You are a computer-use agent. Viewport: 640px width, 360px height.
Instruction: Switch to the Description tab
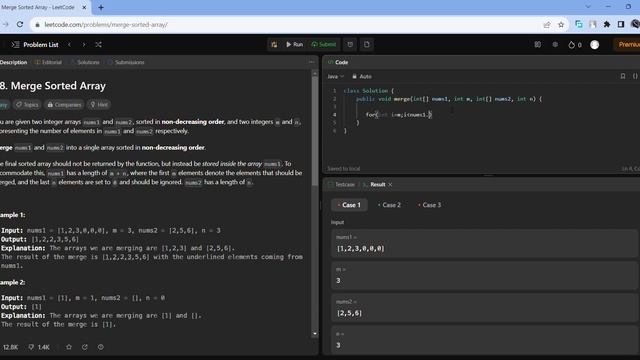point(13,62)
